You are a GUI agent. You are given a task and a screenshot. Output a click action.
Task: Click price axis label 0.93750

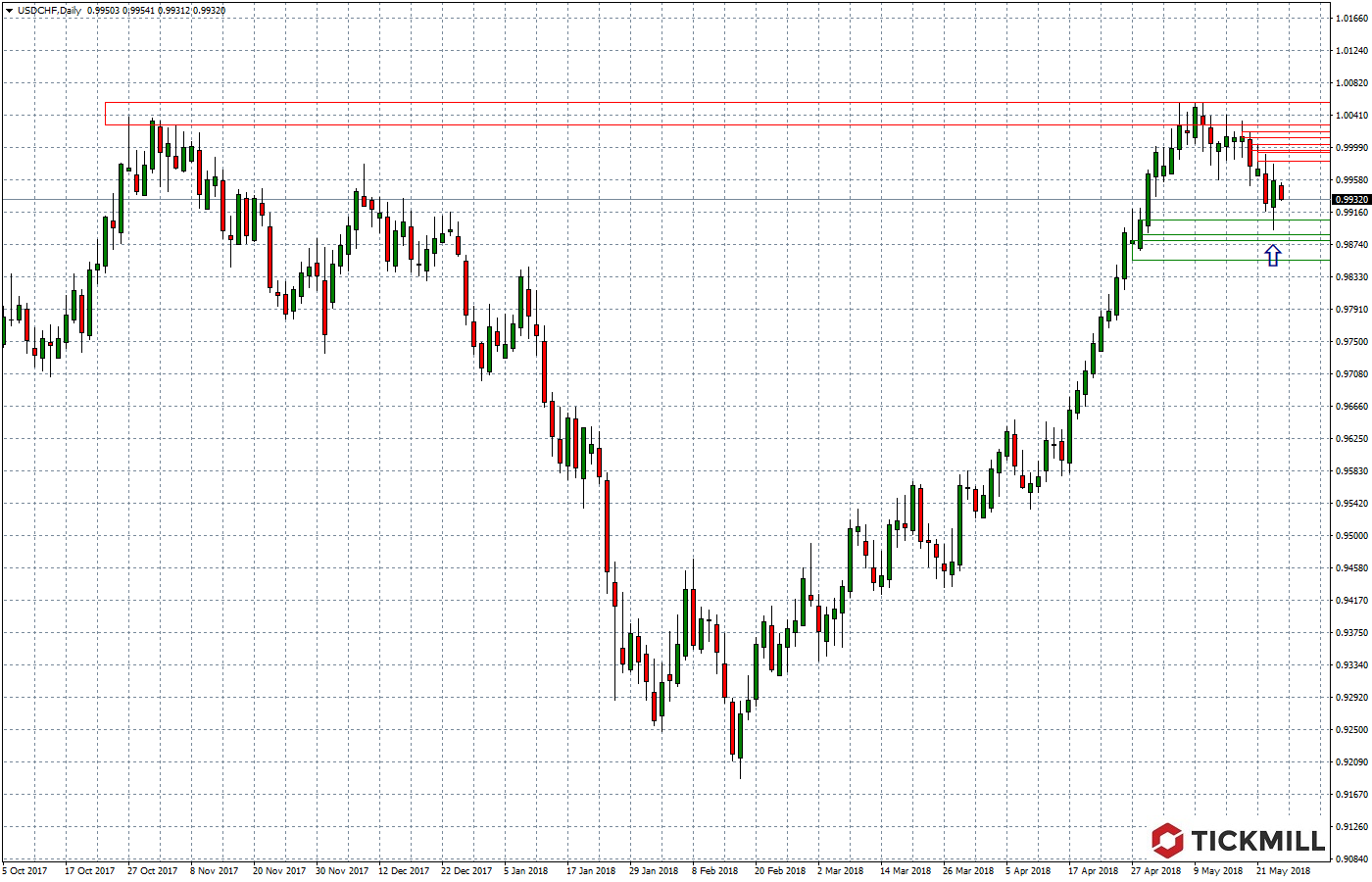pos(1351,633)
